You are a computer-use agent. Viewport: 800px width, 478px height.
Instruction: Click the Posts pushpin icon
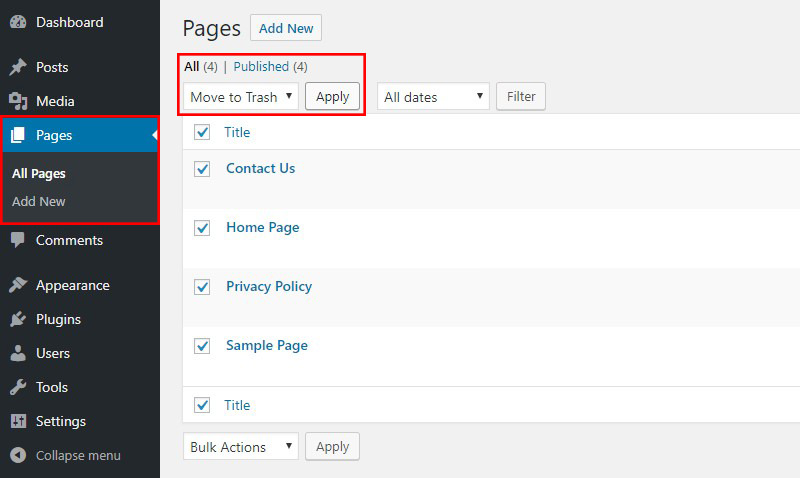point(18,67)
